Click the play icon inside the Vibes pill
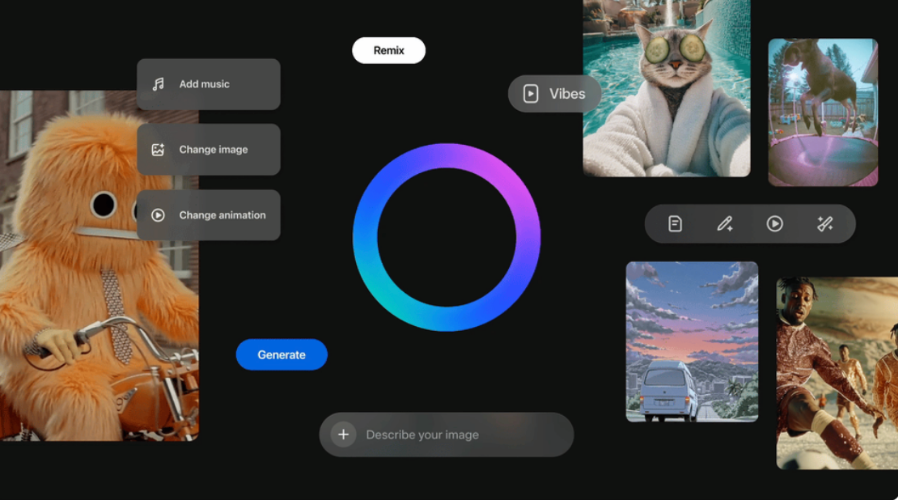Image resolution: width=900 pixels, height=500 pixels. 531,94
